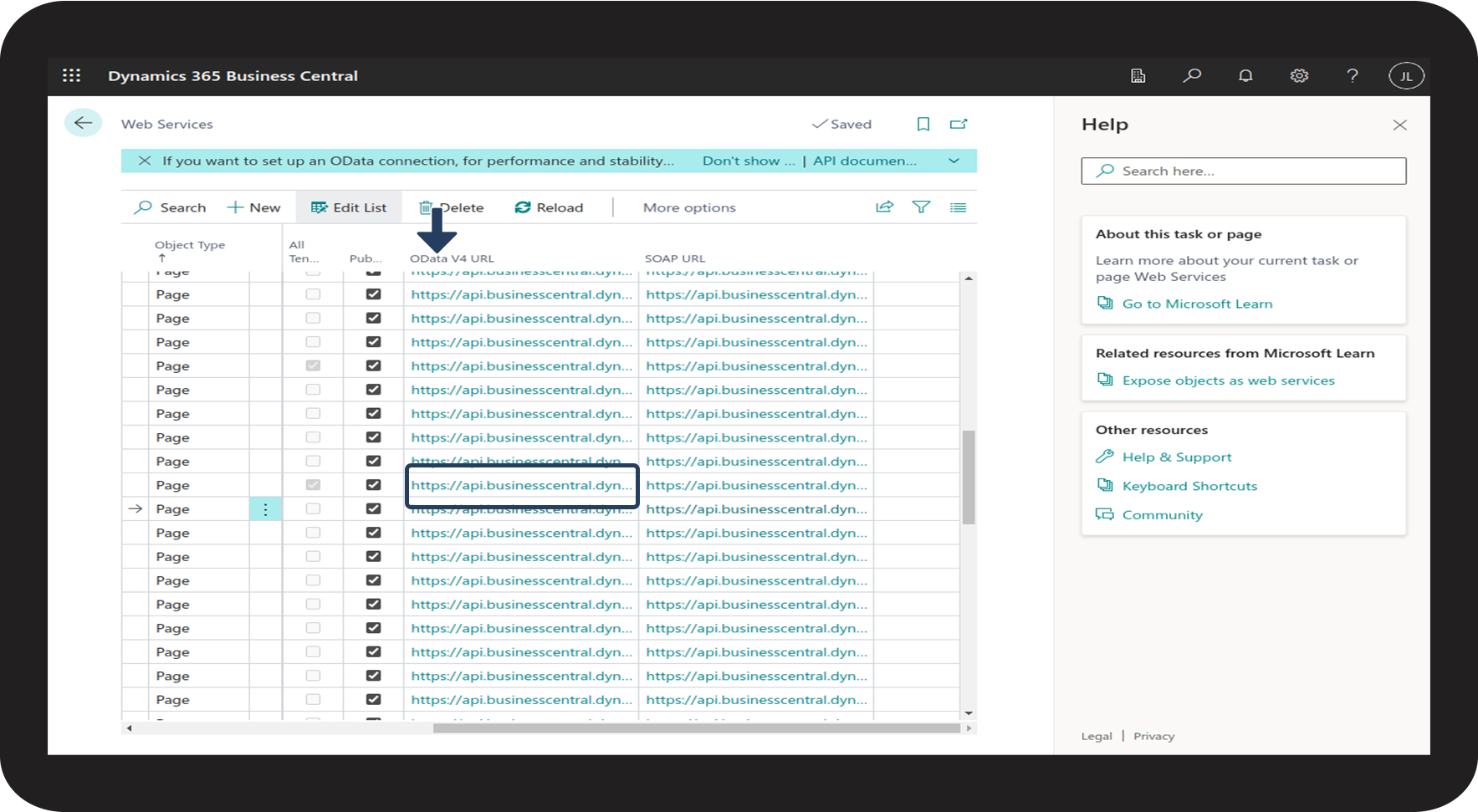
Task: Click the back arrow button
Action: 83,123
